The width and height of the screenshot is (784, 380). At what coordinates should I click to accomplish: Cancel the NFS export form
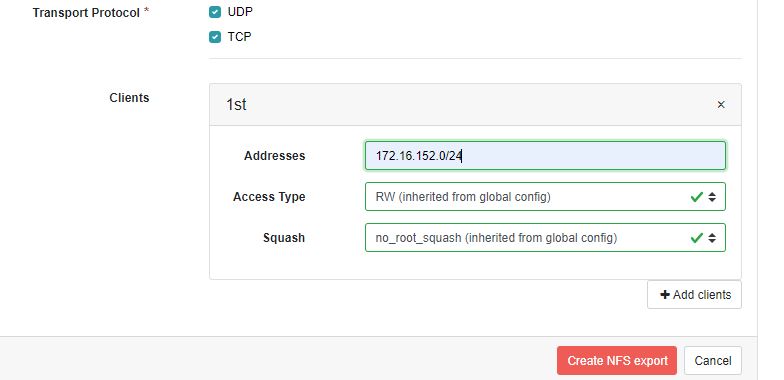click(x=713, y=360)
